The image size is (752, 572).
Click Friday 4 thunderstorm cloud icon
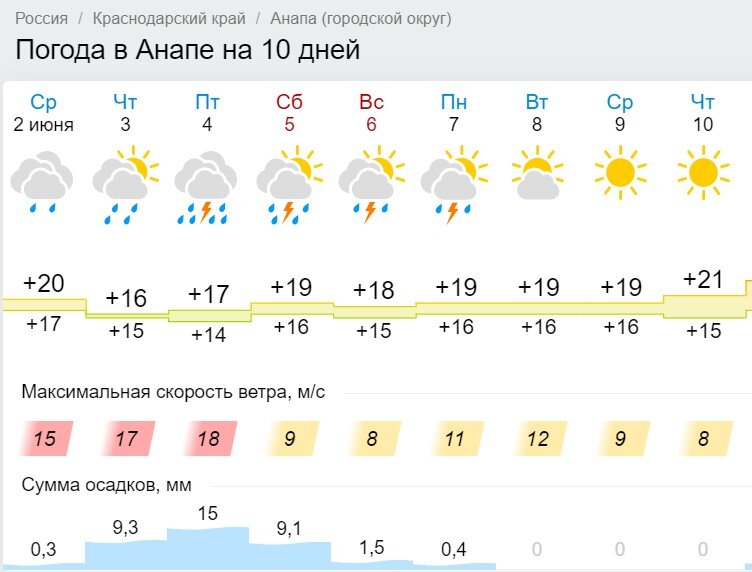tap(206, 187)
